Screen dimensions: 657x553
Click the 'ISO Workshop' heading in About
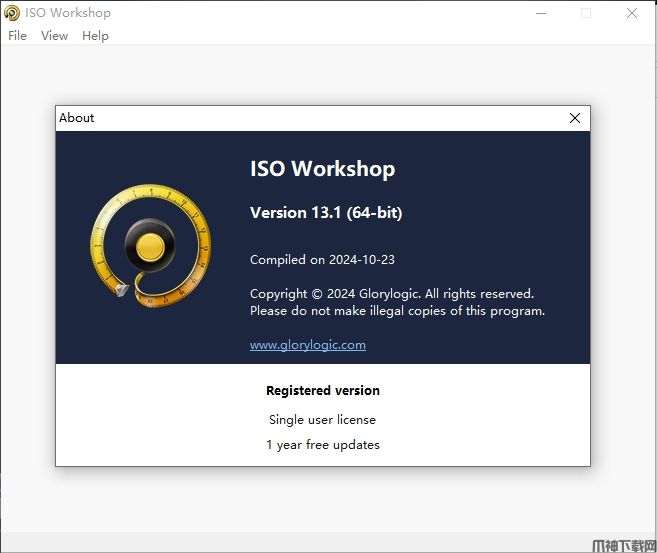coord(323,169)
